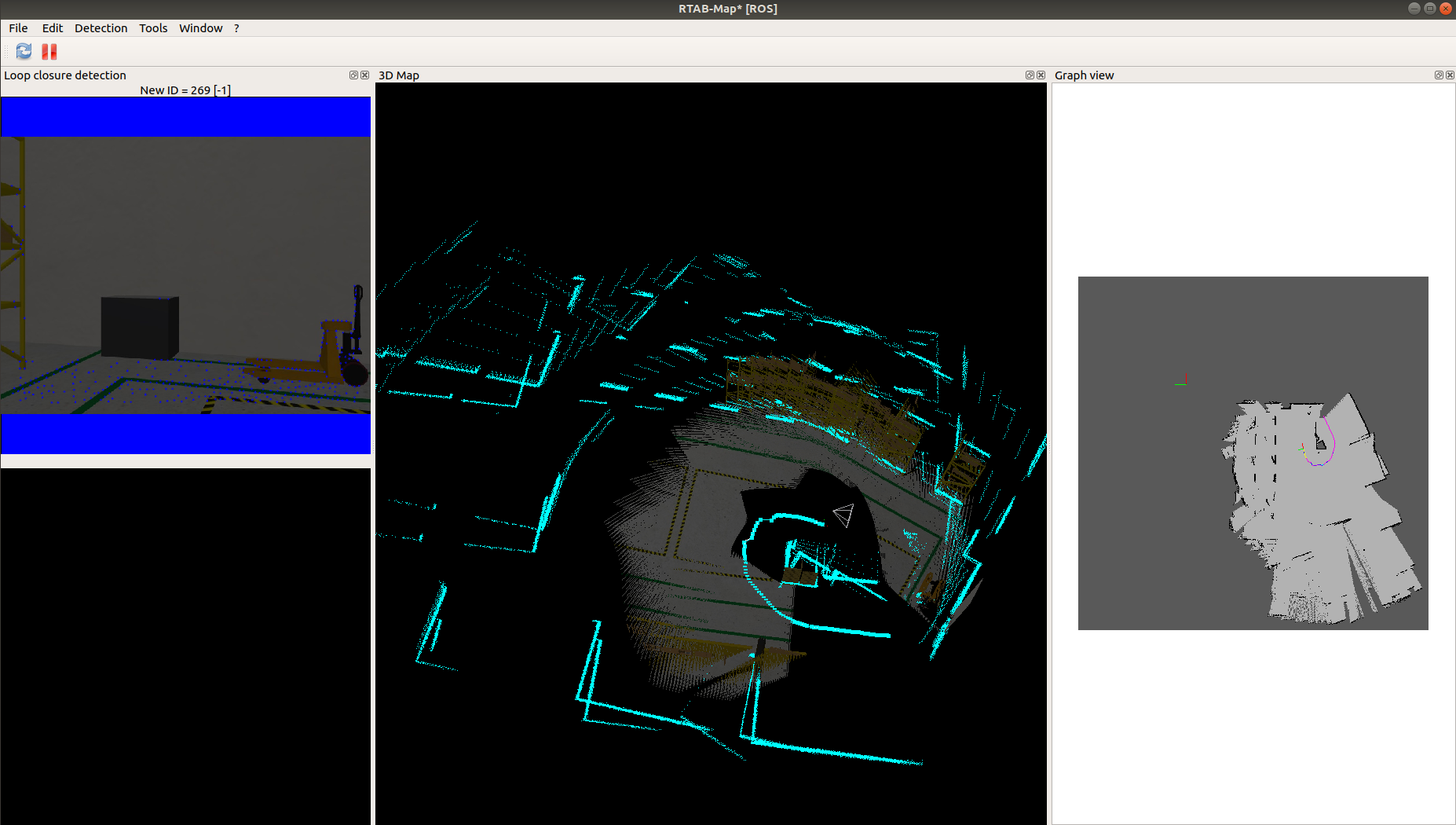Click the refresh/trigger new map toolbar icon

pos(23,51)
